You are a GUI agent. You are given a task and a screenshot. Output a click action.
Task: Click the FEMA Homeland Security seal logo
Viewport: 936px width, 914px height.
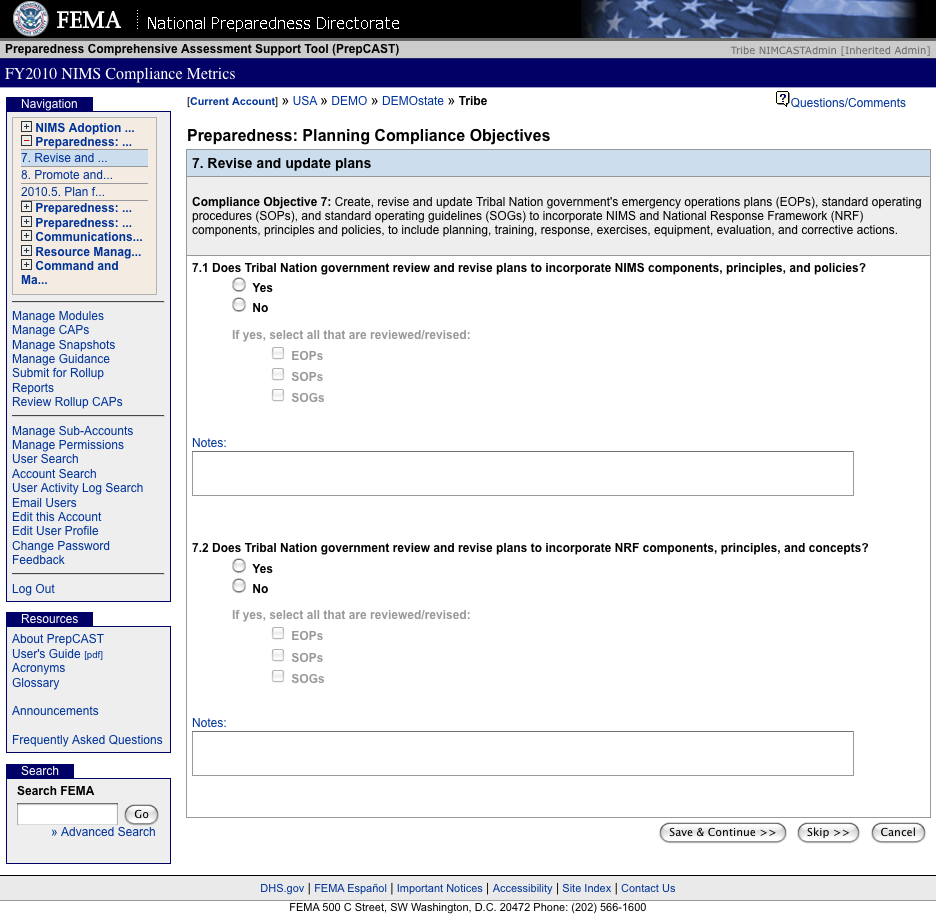tap(30, 19)
